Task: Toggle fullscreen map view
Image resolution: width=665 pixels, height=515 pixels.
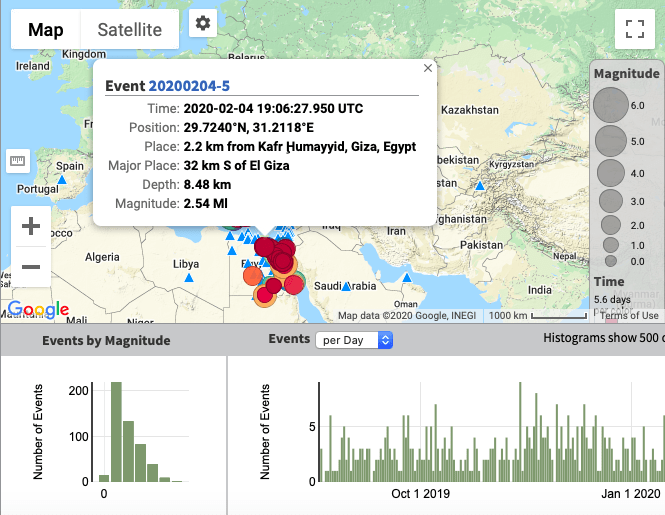Action: 633,29
